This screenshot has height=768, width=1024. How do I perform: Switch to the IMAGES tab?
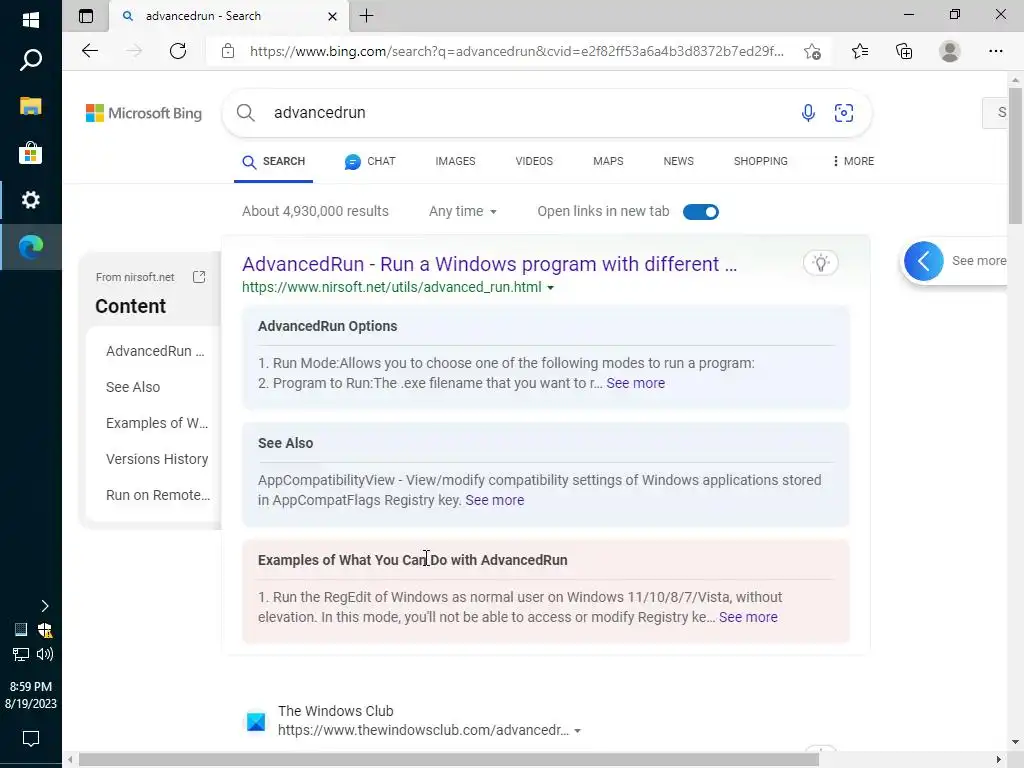click(x=455, y=161)
